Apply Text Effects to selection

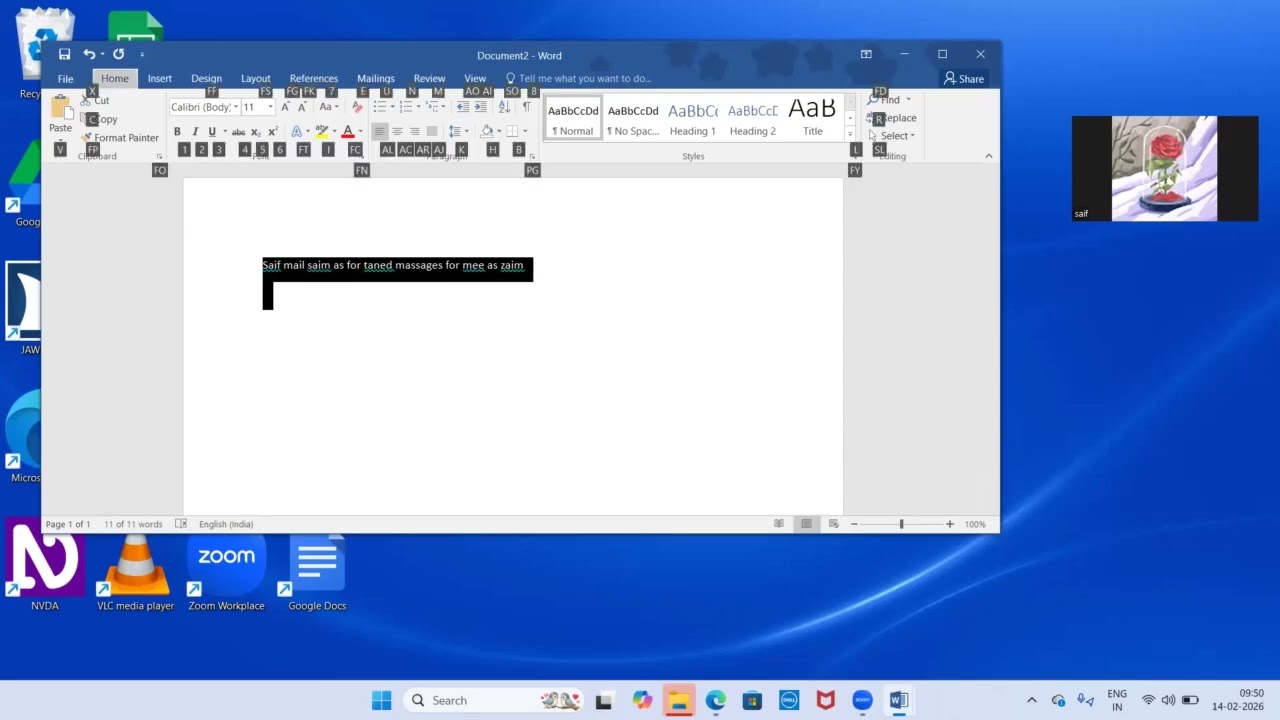point(296,132)
